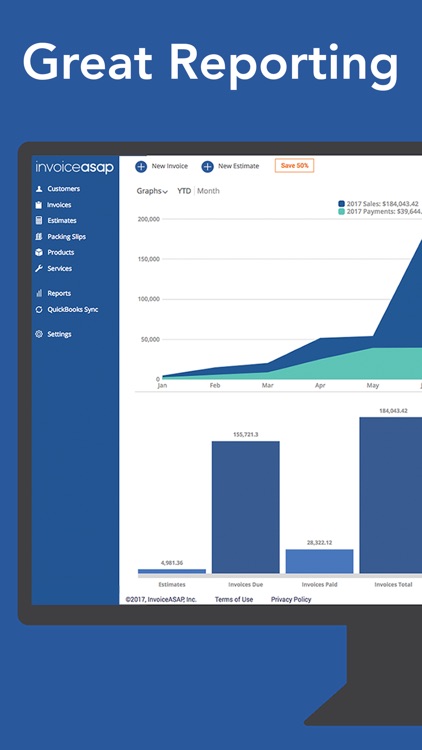The height and width of the screenshot is (750, 422).
Task: Click the Feb axis label
Action: (x=215, y=385)
